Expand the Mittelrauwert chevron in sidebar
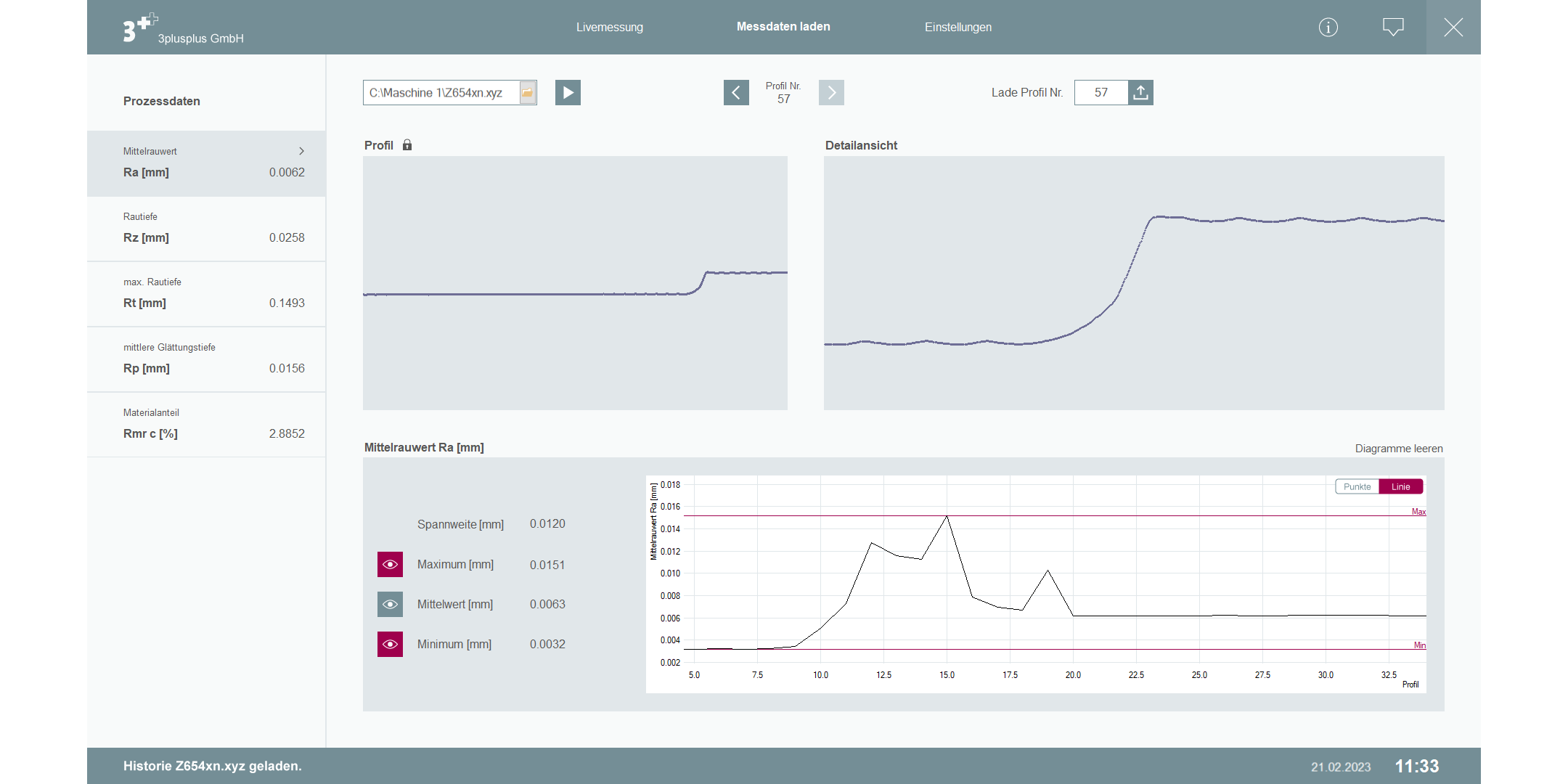Screen dimensions: 1568x784 tap(301, 151)
